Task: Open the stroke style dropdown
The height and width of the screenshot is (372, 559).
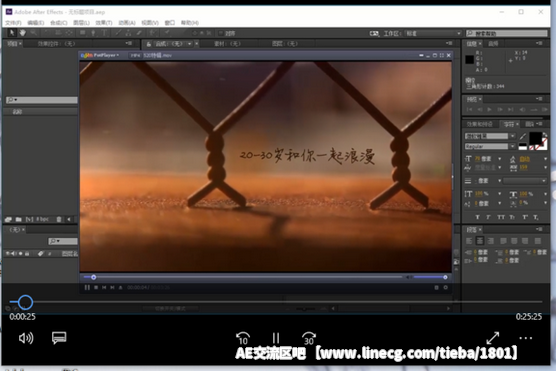Action: coord(524,181)
